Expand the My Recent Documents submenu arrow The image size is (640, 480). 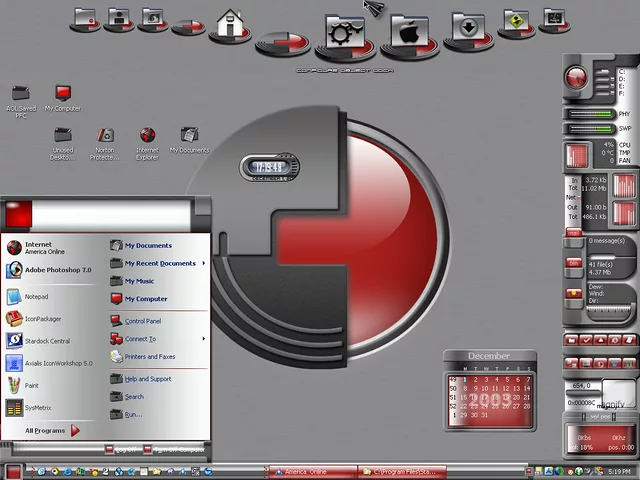[x=203, y=263]
